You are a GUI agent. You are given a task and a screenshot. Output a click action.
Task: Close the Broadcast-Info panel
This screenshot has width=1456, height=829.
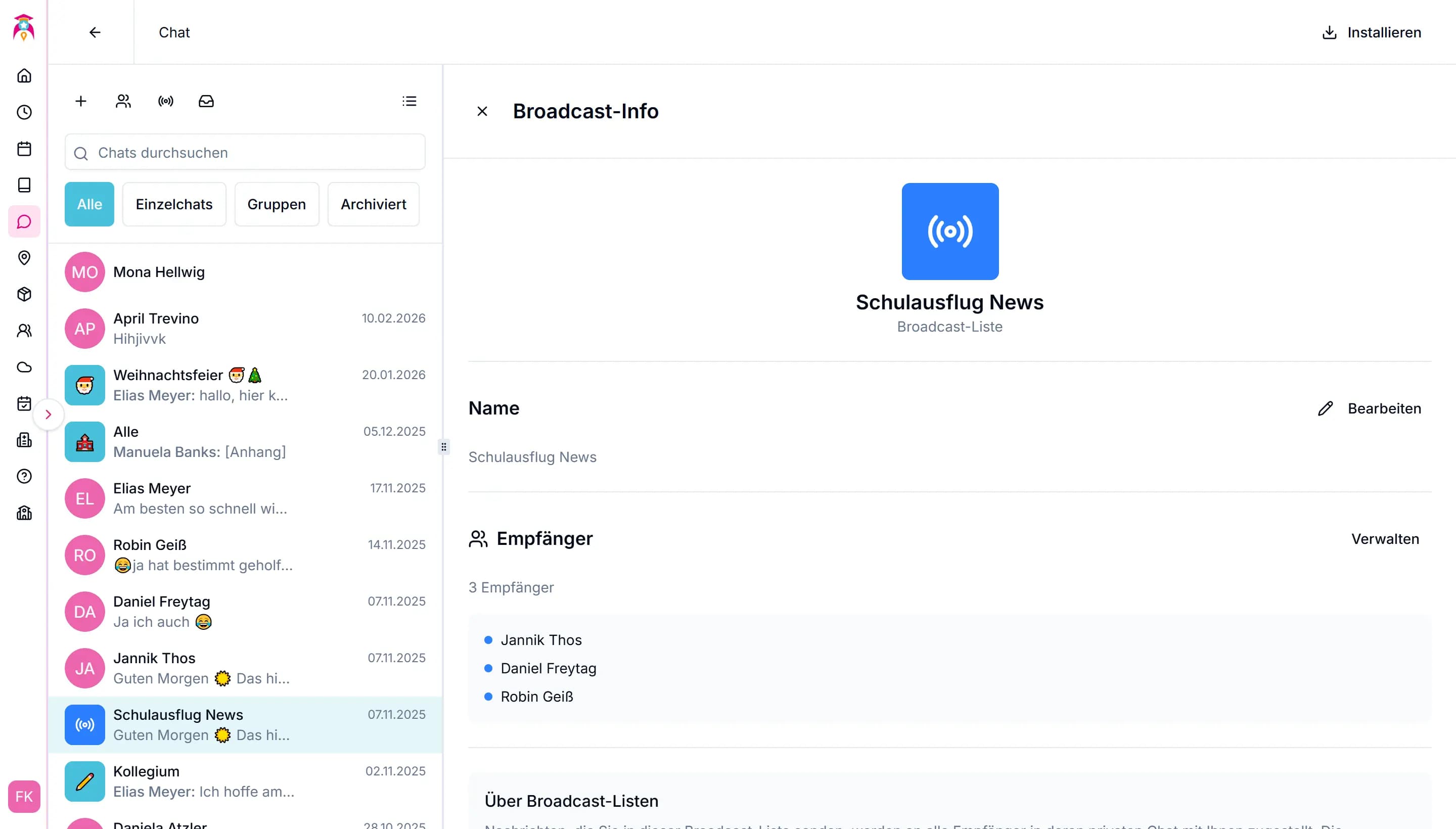(482, 111)
